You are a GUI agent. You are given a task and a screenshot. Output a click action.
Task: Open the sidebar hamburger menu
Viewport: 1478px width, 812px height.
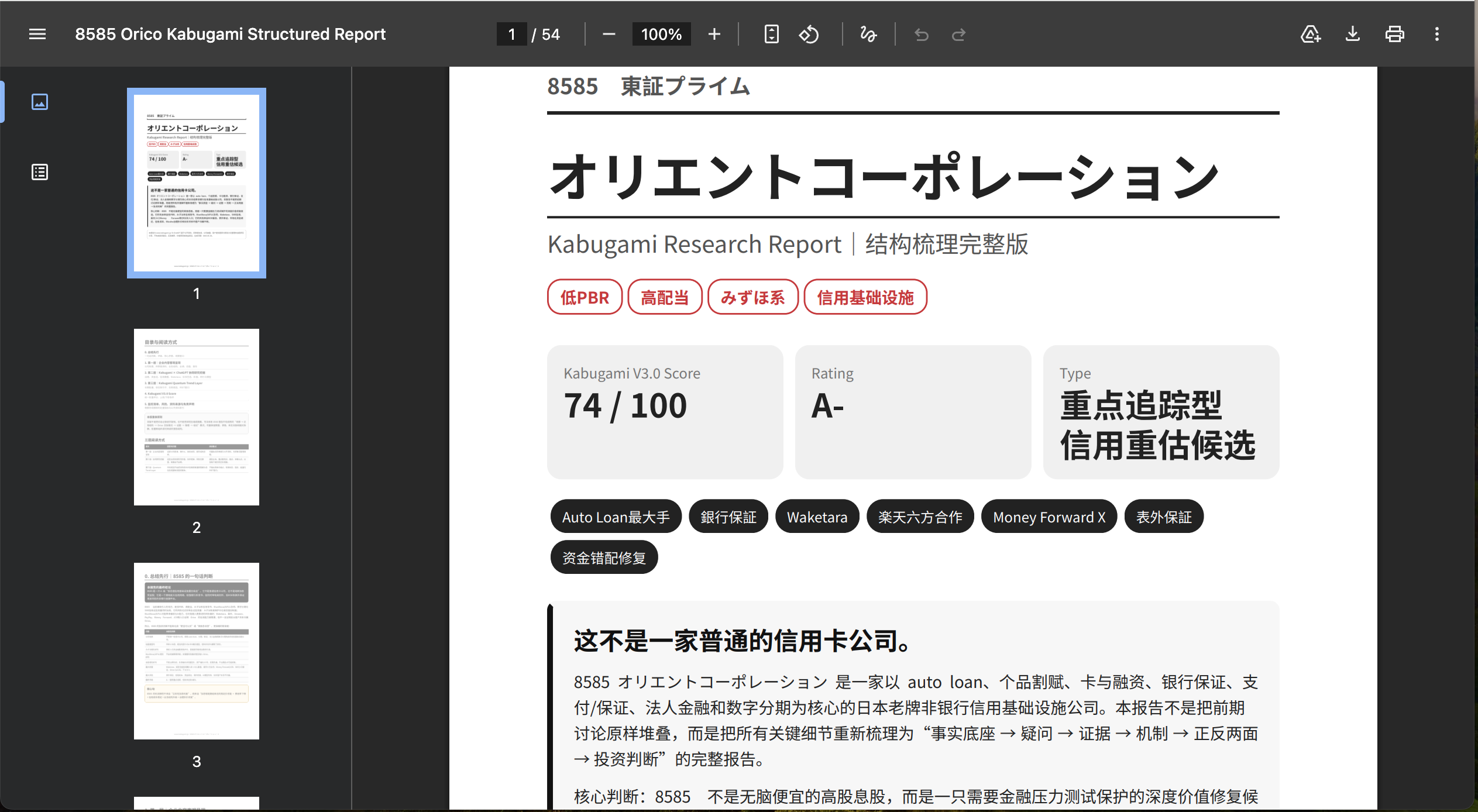pyautogui.click(x=37, y=34)
